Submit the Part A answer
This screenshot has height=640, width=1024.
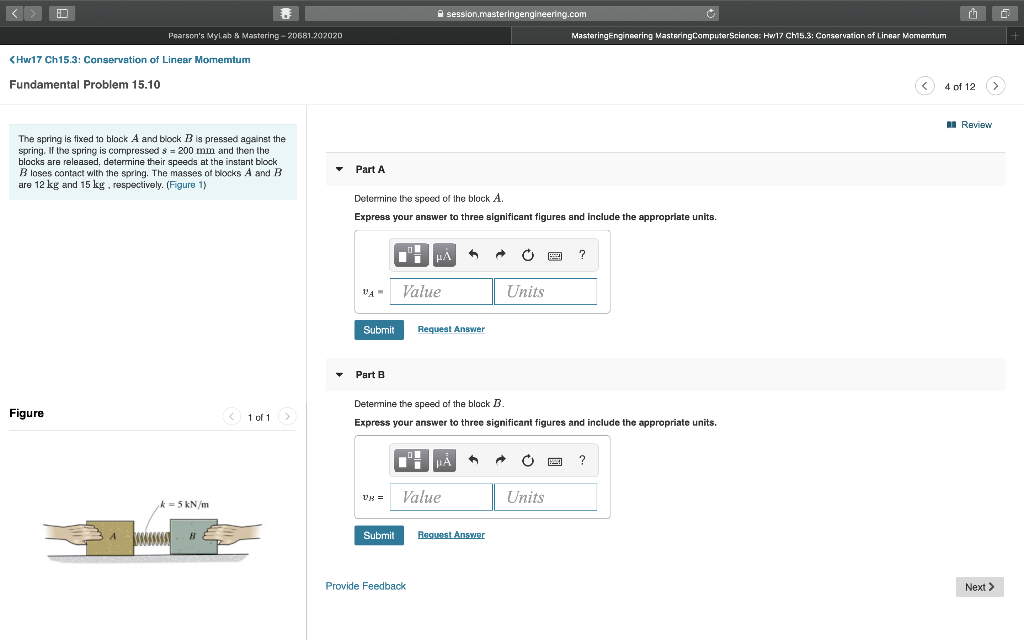coord(378,329)
